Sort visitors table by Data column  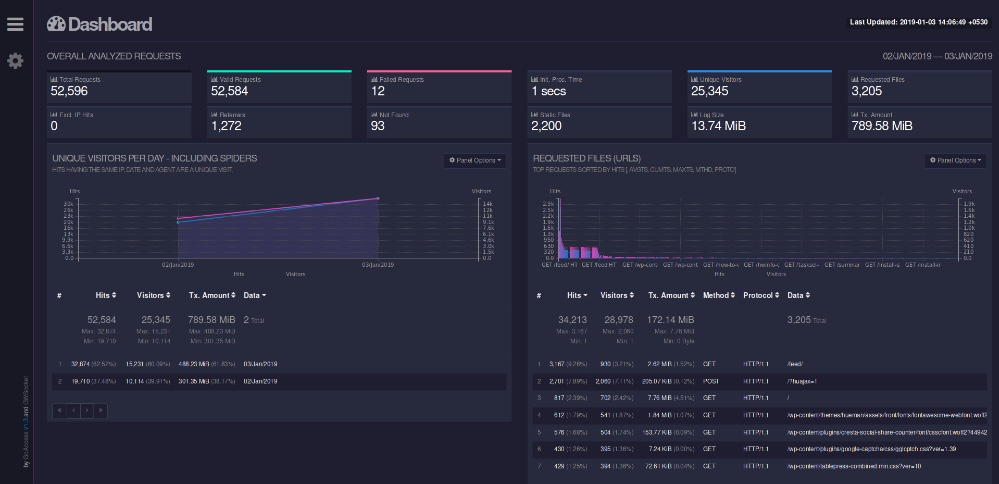pyautogui.click(x=255, y=296)
